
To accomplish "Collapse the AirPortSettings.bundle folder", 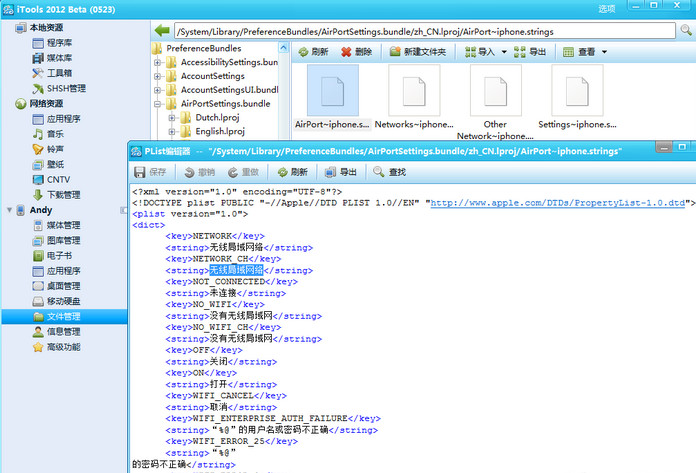I will click(158, 104).
